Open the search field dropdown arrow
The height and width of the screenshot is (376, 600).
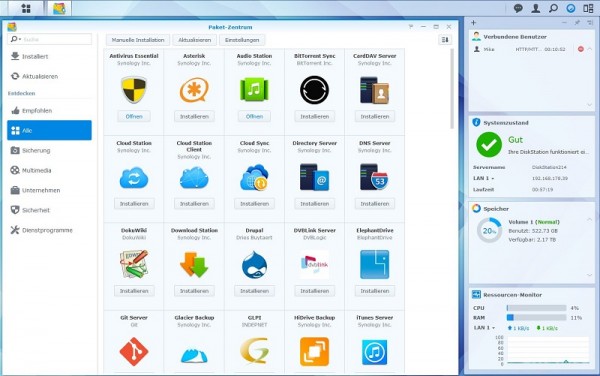pyautogui.click(x=19, y=39)
